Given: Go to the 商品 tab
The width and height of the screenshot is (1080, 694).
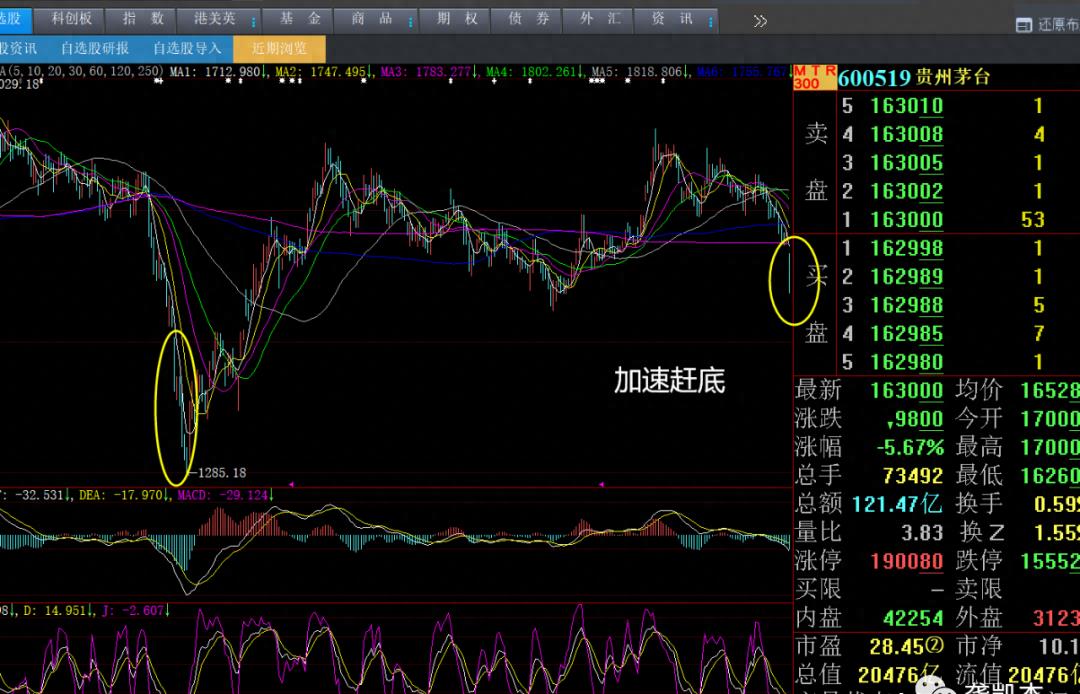Looking at the screenshot, I should (371, 19).
